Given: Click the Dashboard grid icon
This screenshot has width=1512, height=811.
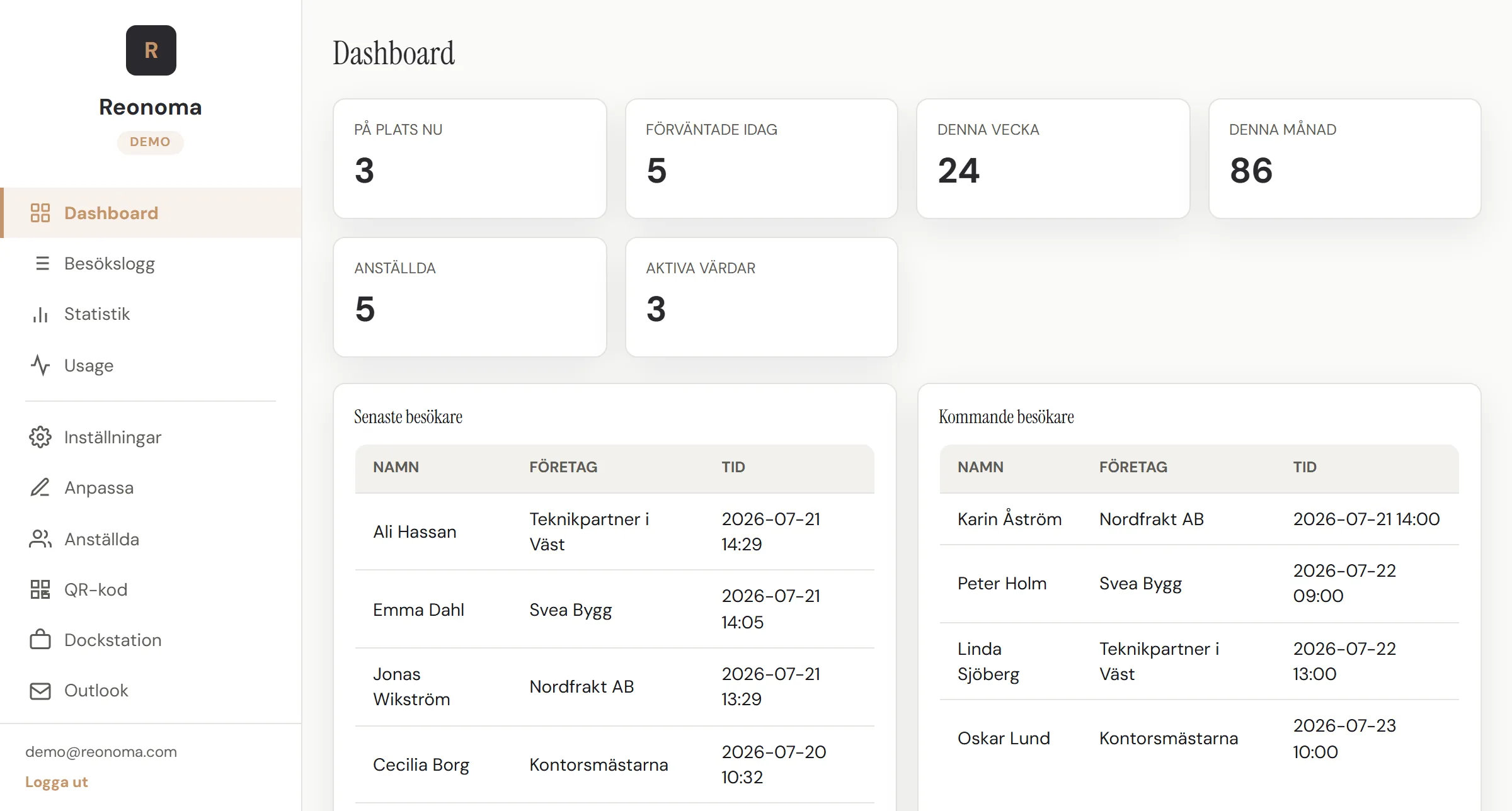Looking at the screenshot, I should [x=40, y=213].
